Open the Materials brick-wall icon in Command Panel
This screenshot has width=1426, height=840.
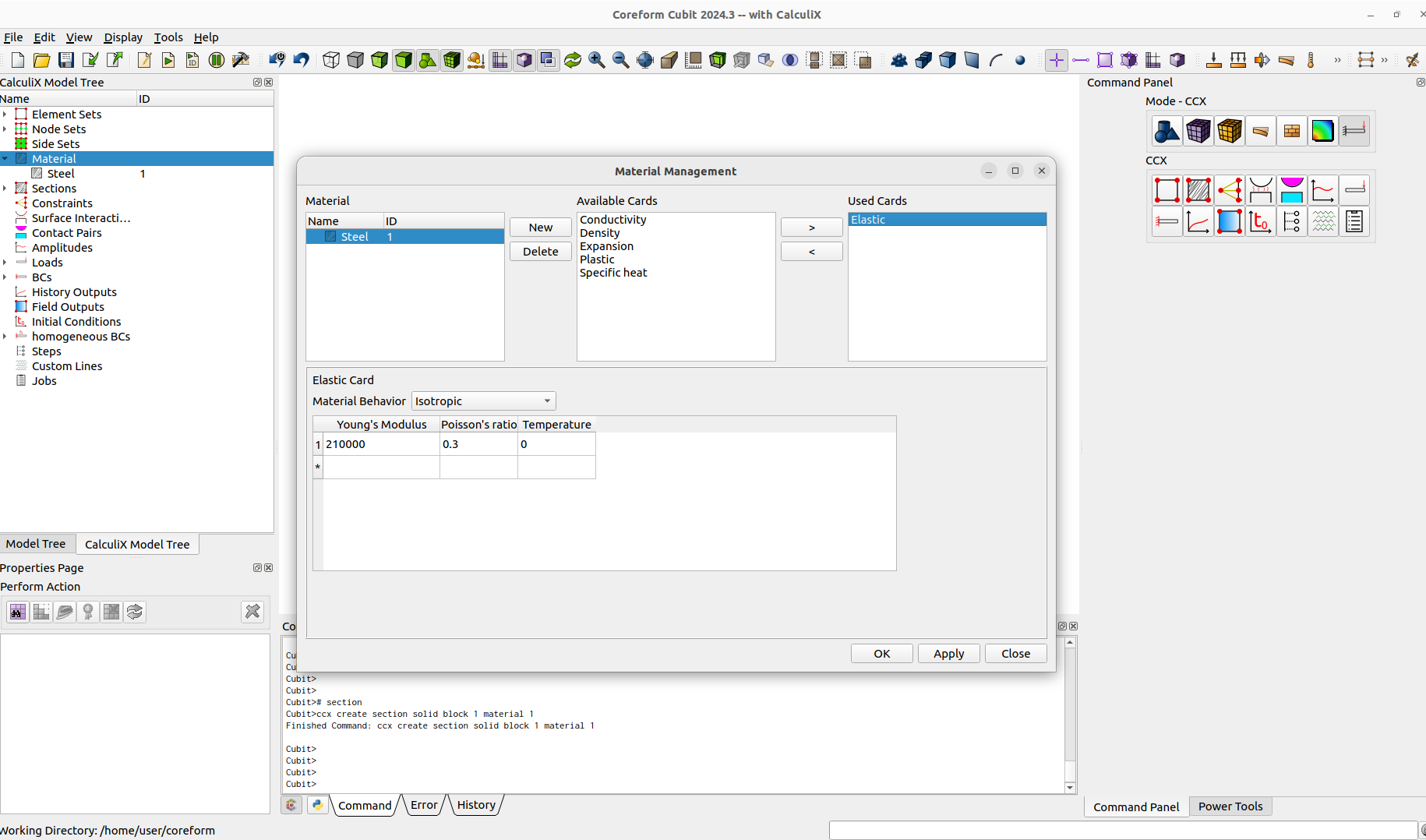click(1291, 131)
